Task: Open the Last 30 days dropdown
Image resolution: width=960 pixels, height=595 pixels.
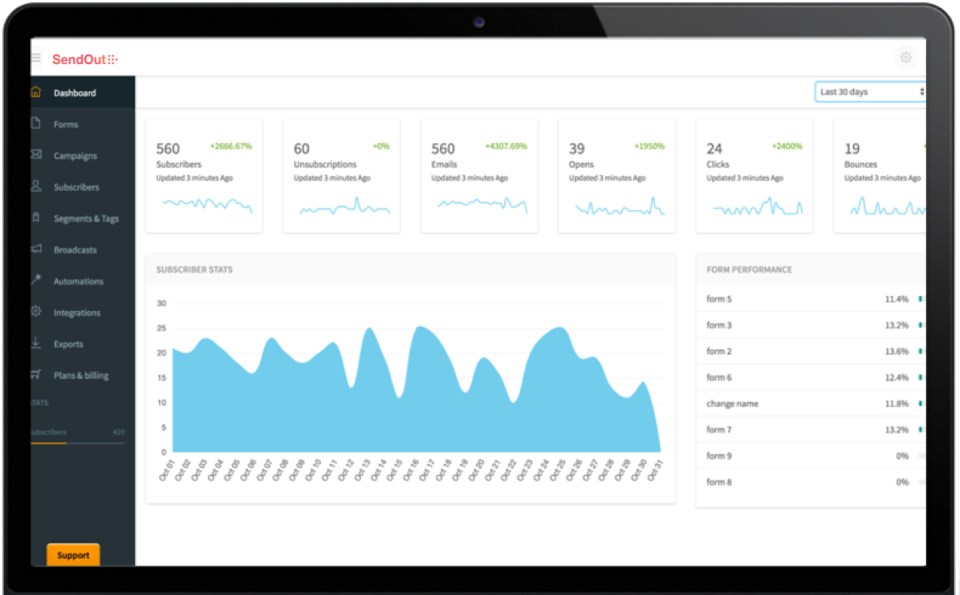Action: [x=868, y=90]
